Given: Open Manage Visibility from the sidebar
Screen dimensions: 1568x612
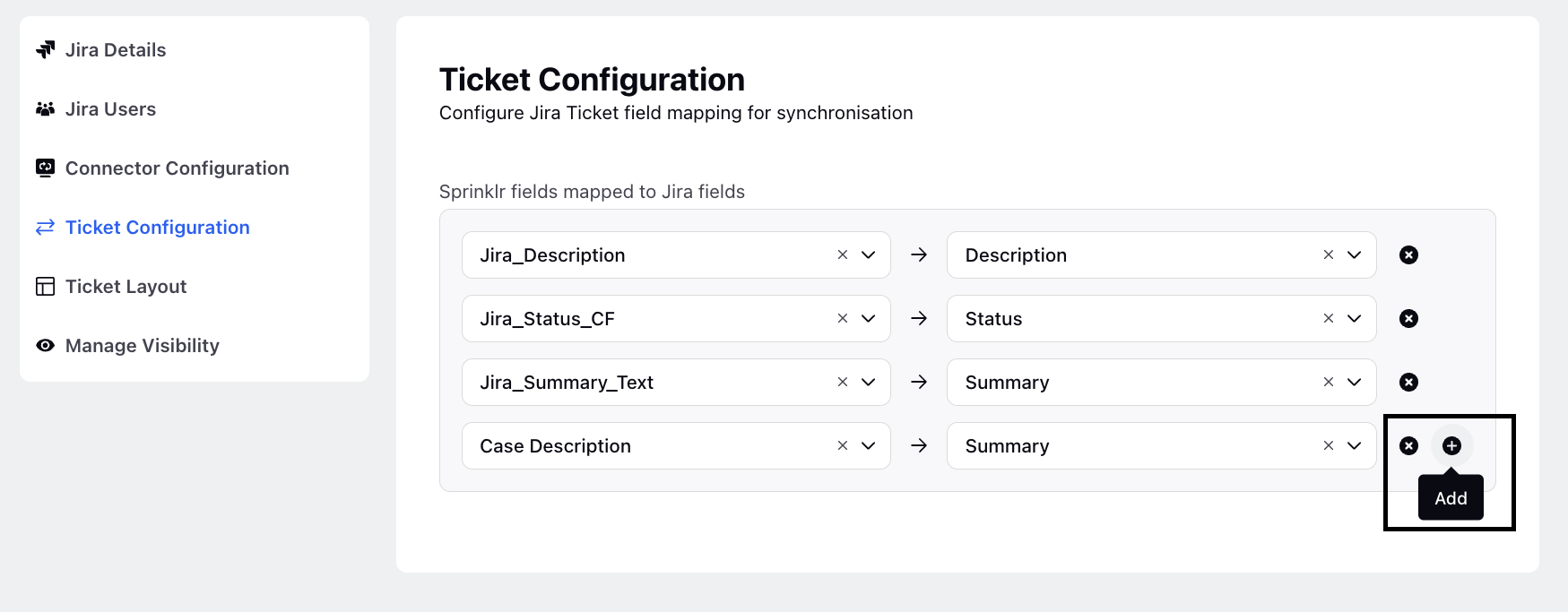Looking at the screenshot, I should tap(126, 346).
